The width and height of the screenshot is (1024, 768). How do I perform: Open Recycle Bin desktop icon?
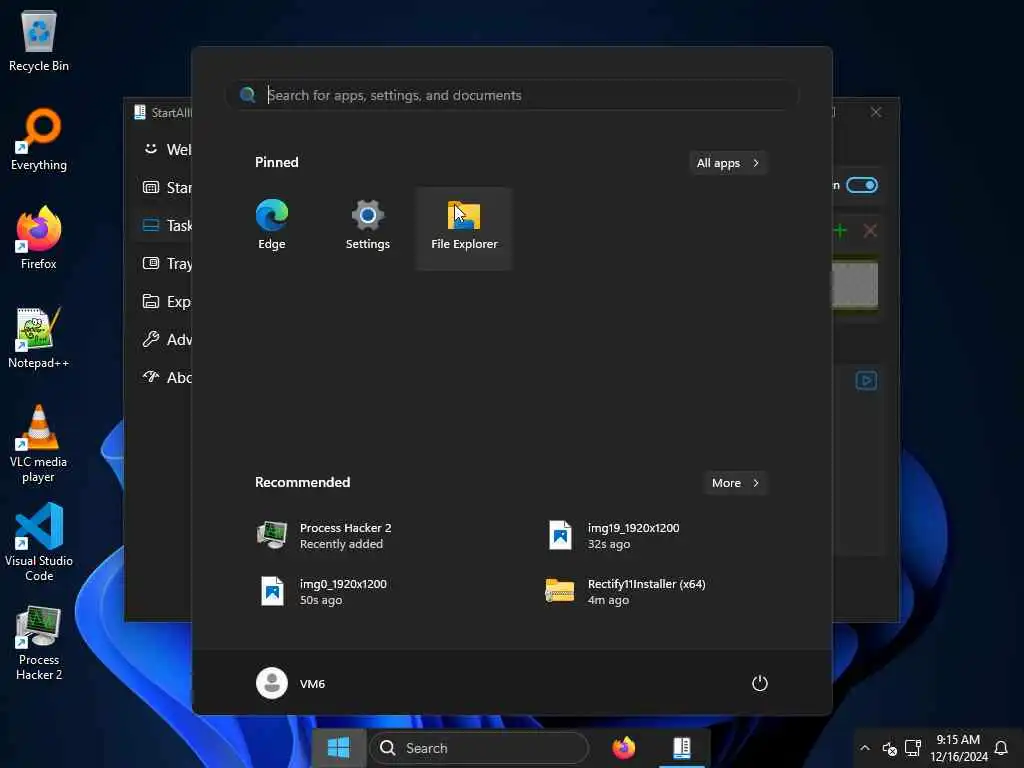pyautogui.click(x=39, y=41)
